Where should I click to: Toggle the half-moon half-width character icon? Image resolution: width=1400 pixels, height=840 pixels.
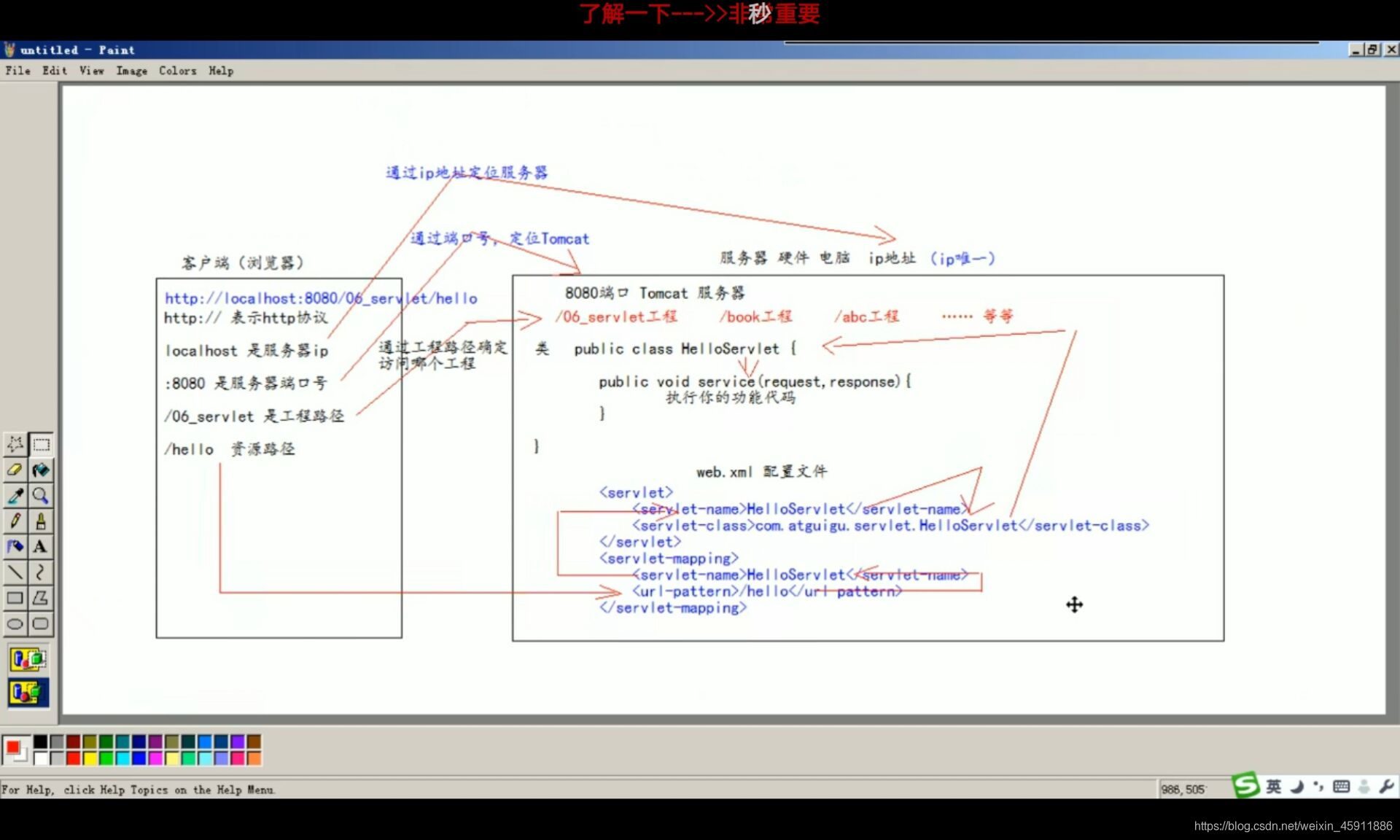click(1296, 786)
